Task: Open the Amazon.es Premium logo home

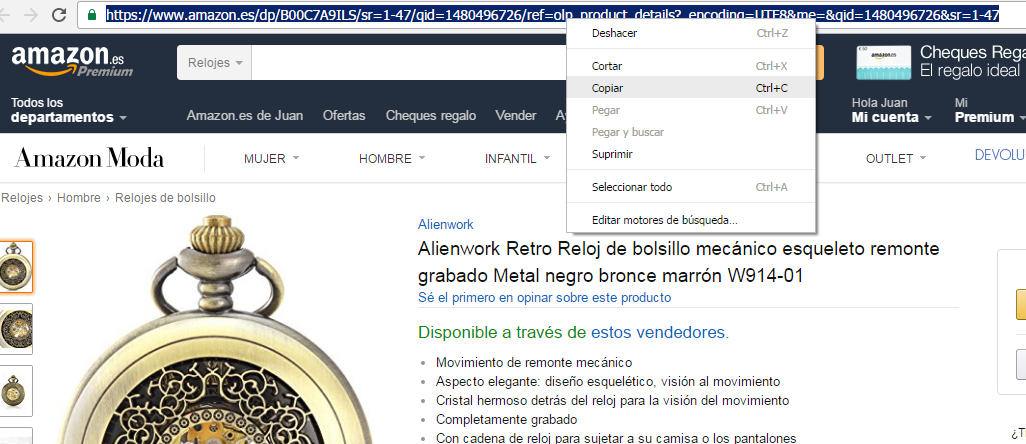Action: [72, 61]
